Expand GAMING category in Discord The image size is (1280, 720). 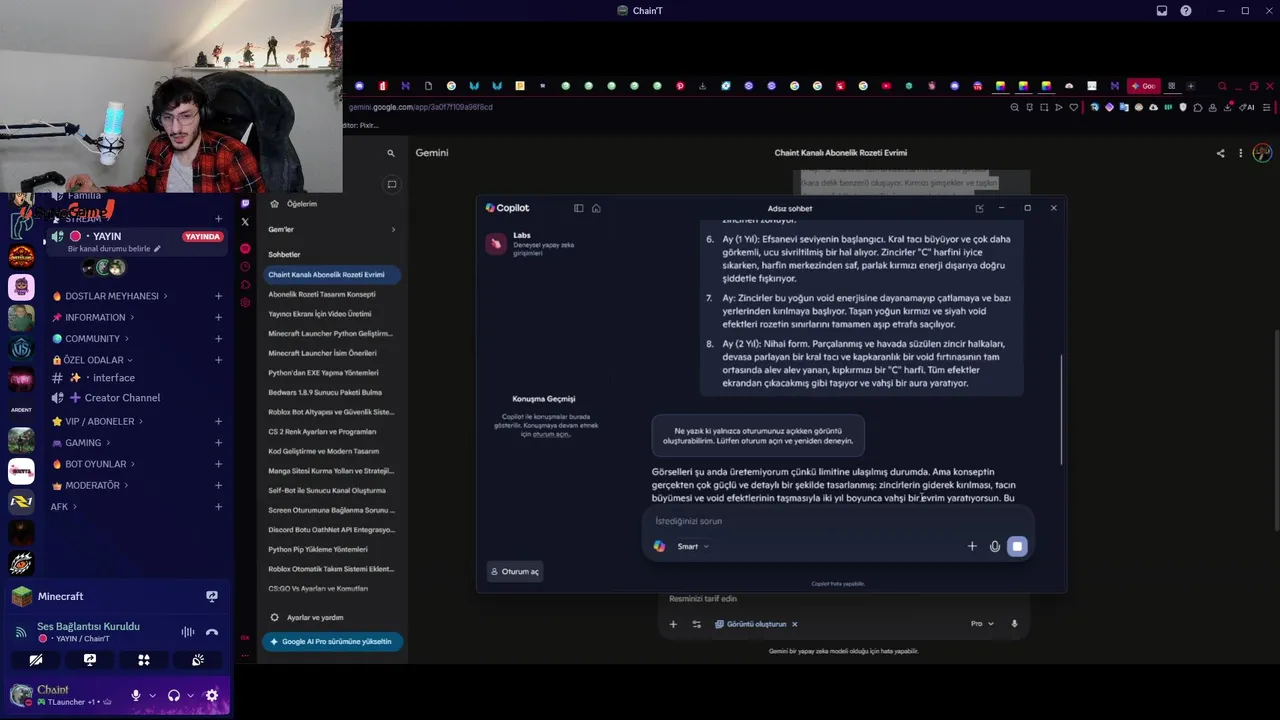pos(82,443)
